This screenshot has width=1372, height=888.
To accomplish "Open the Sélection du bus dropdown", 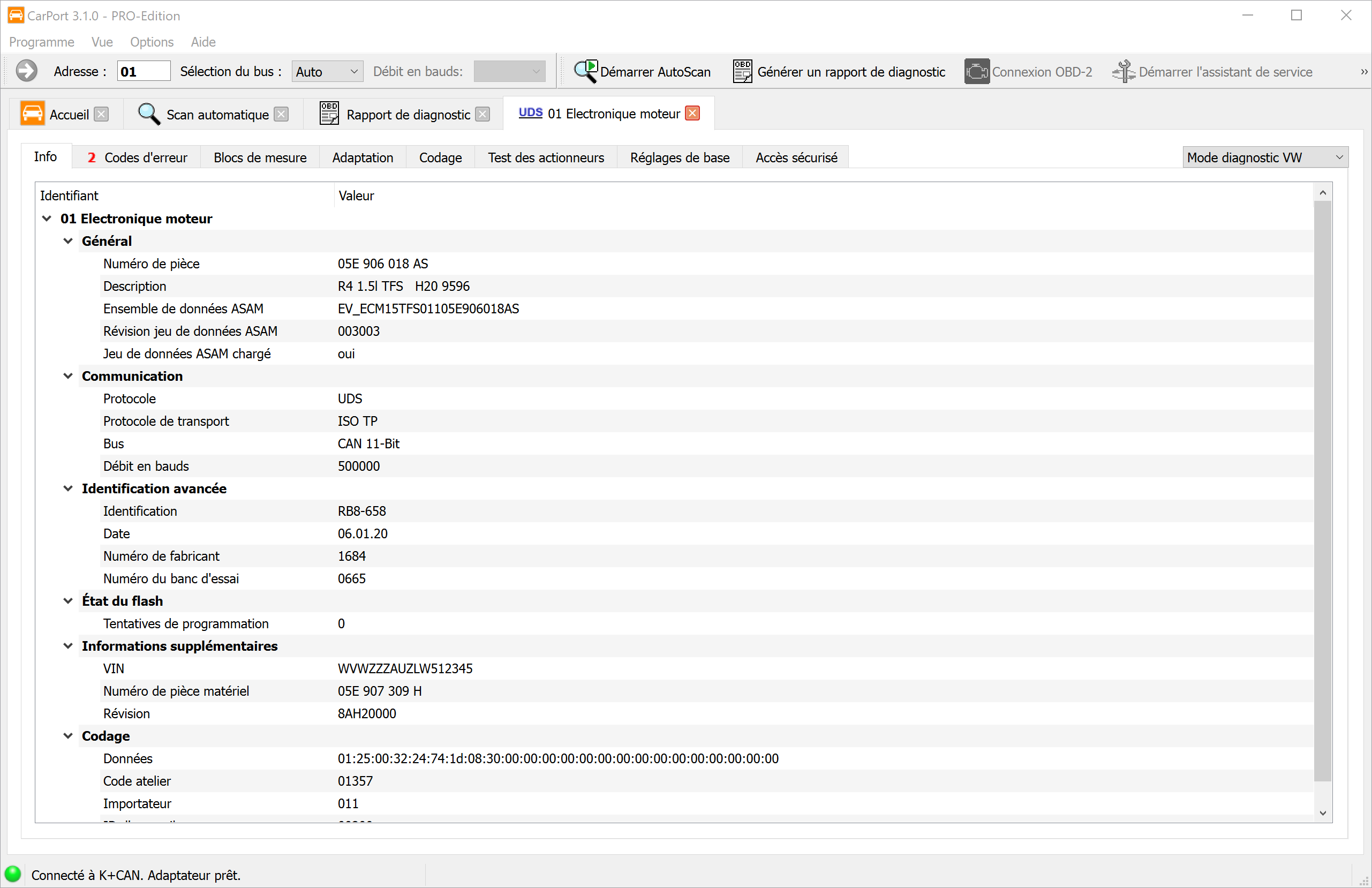I will coord(327,72).
